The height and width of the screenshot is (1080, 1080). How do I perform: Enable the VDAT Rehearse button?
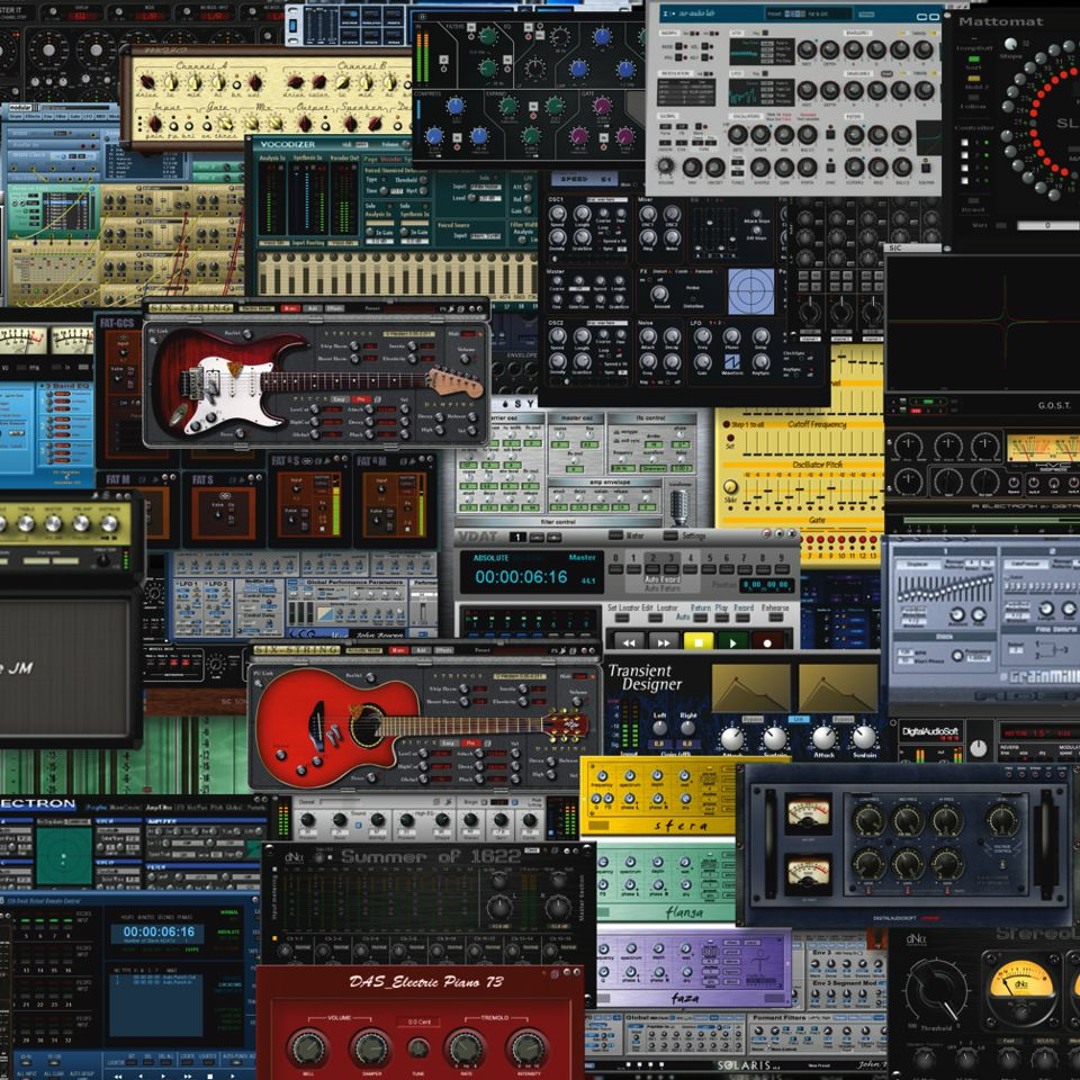coord(775,619)
